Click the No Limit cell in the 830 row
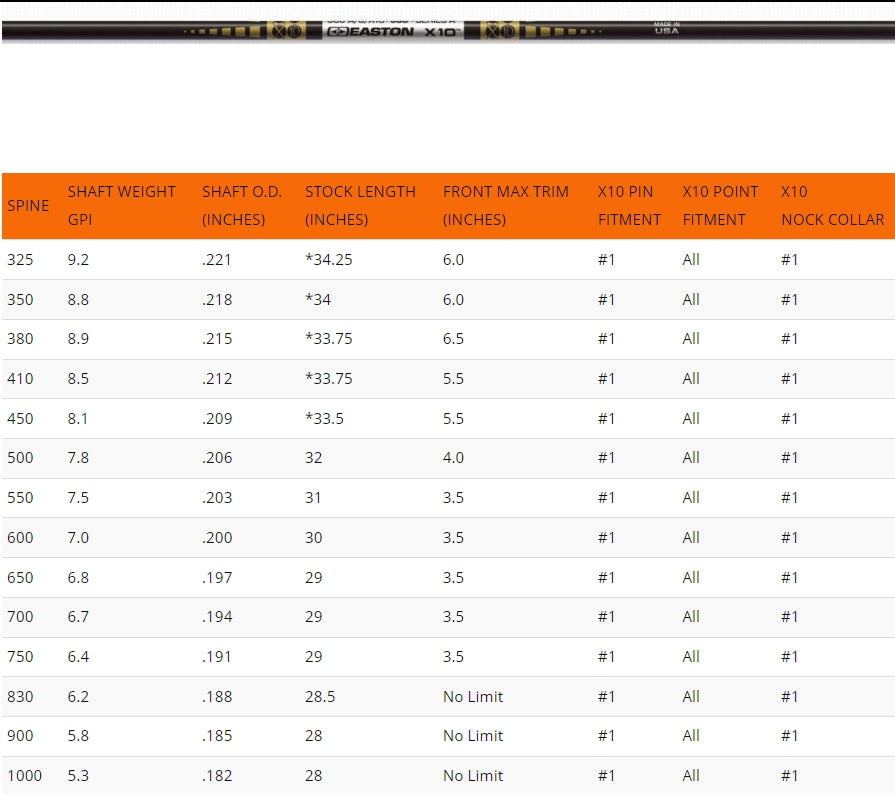The image size is (895, 811). tap(473, 697)
